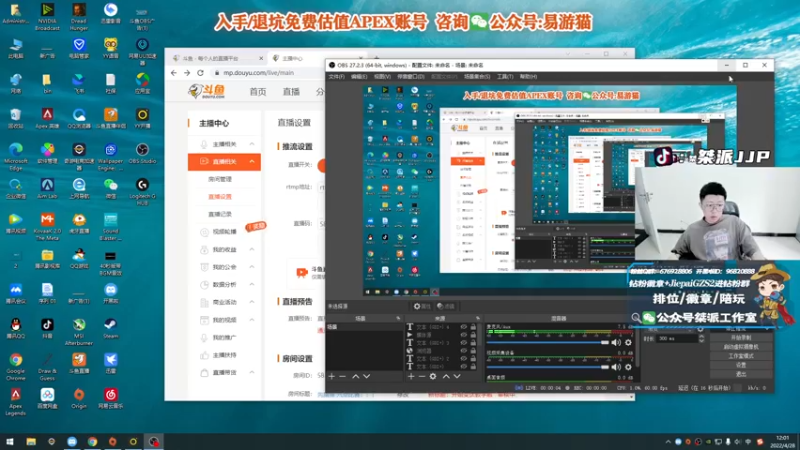Toggle visibility of the second source row
Viewport: 800px width, 450px height.
(464, 335)
